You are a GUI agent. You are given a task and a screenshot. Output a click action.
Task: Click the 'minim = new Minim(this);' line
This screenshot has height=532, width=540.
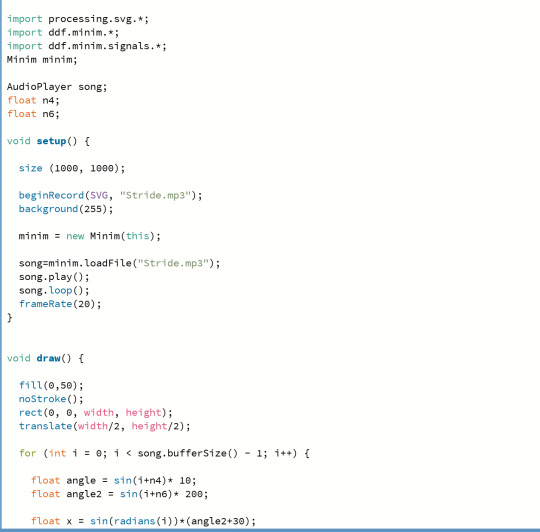click(90, 236)
